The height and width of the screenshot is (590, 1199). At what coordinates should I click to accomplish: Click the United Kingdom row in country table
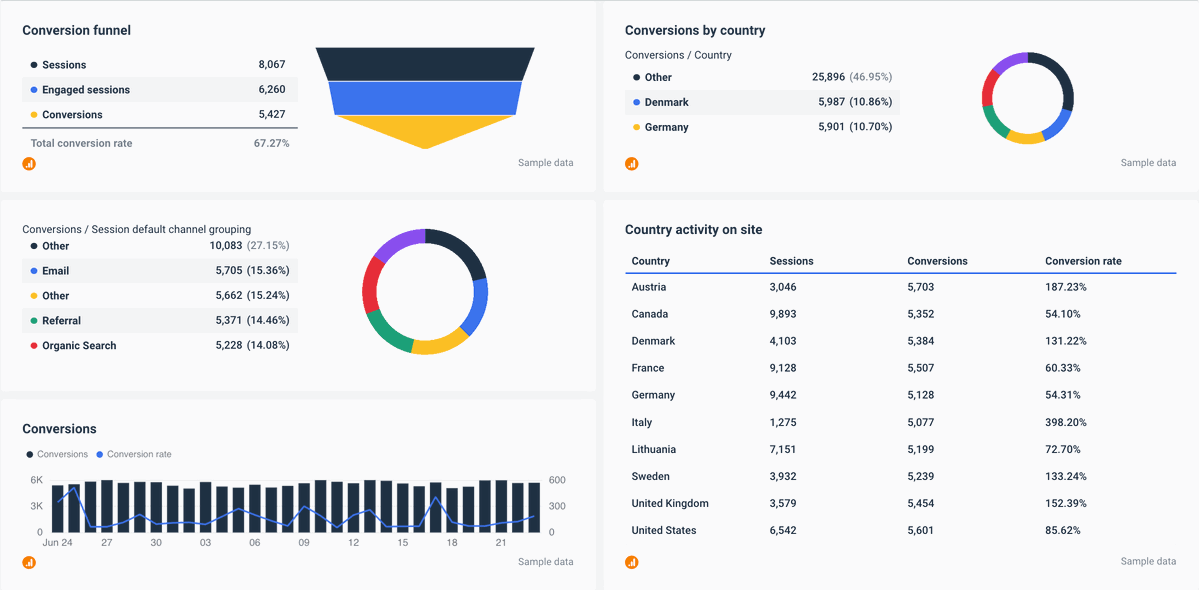[x=901, y=504]
